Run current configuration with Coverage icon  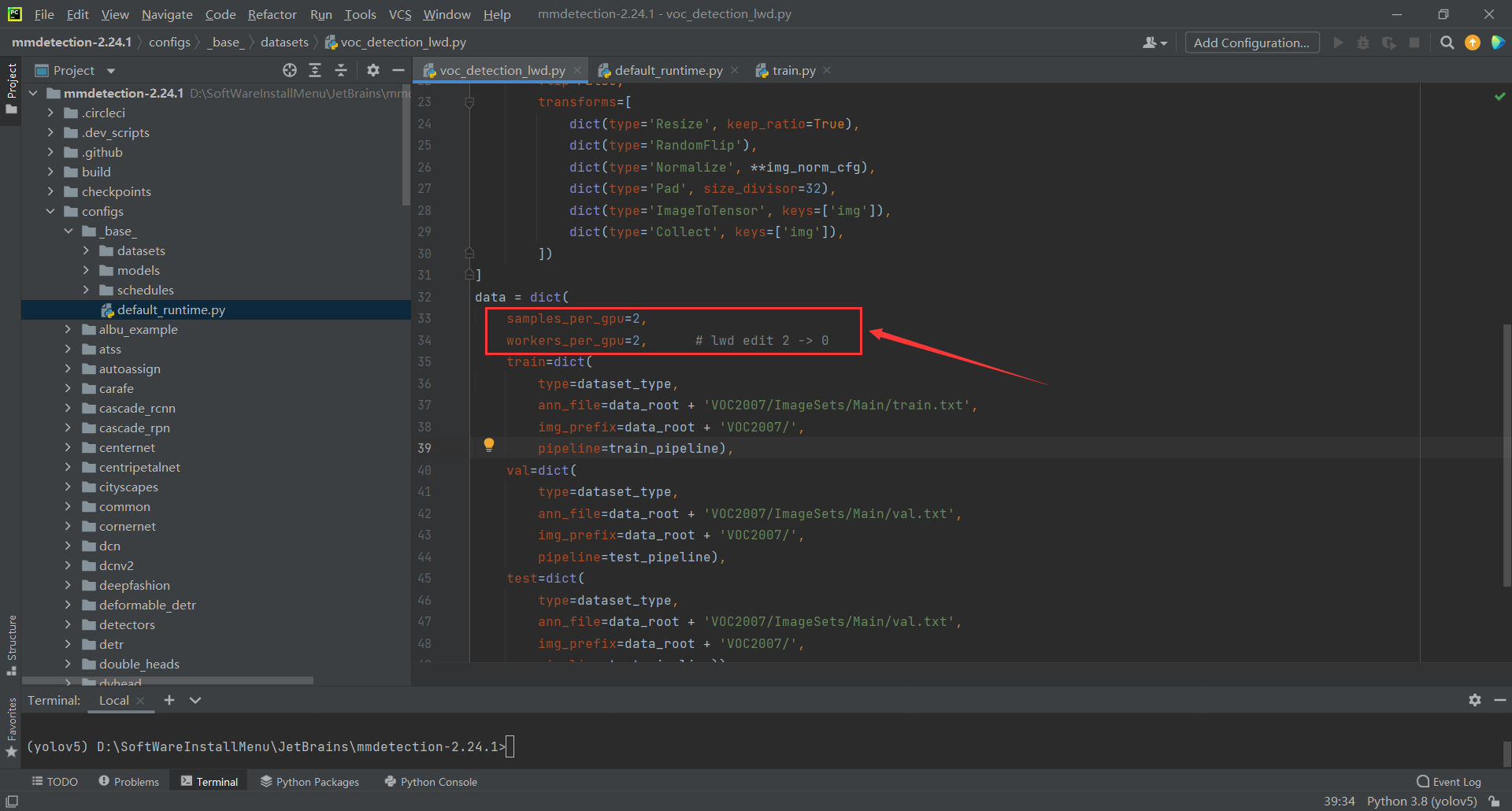tap(1388, 43)
